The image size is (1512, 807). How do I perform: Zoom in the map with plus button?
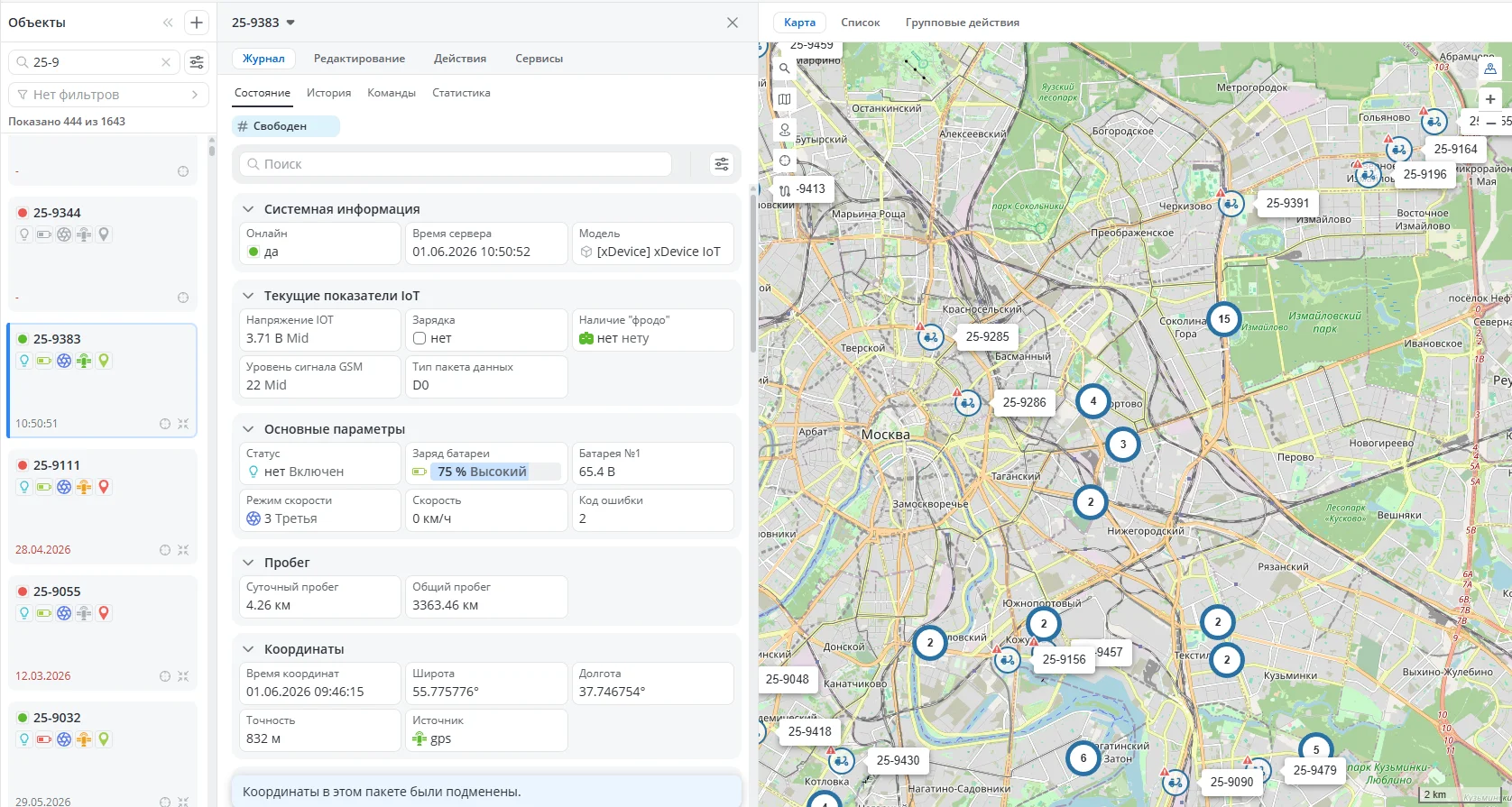(x=1490, y=99)
